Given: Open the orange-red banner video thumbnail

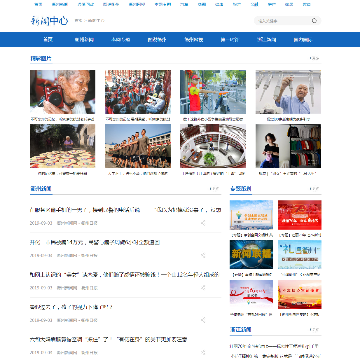Looking at the screenshot, I should 300,294.
